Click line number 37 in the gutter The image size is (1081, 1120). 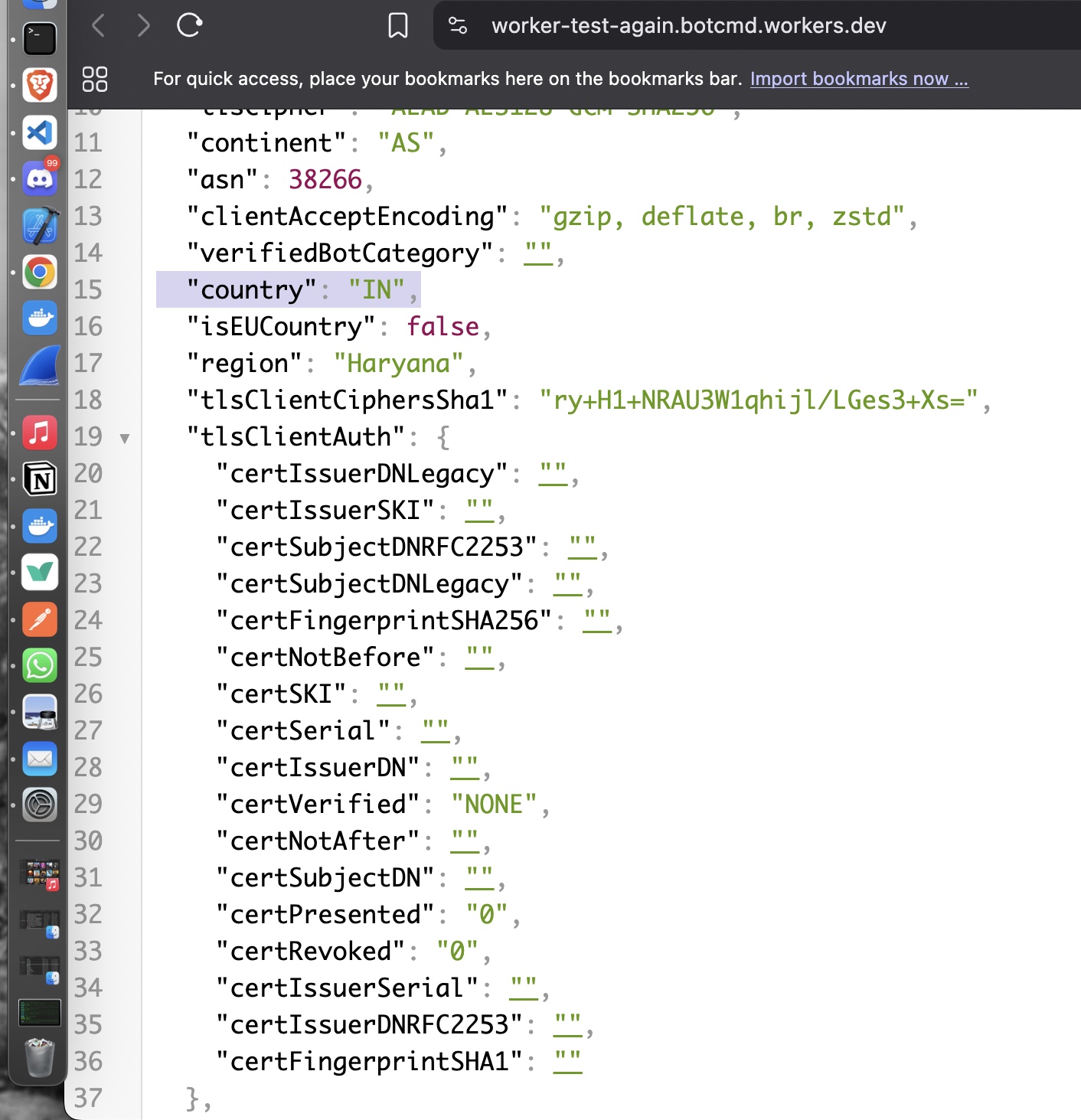(88, 1099)
